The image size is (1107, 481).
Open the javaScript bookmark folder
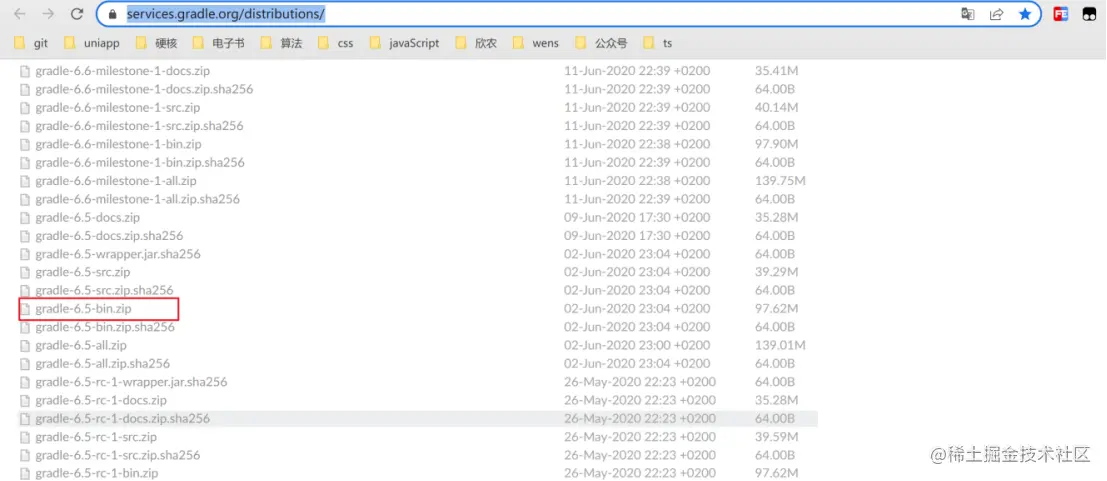coord(405,43)
